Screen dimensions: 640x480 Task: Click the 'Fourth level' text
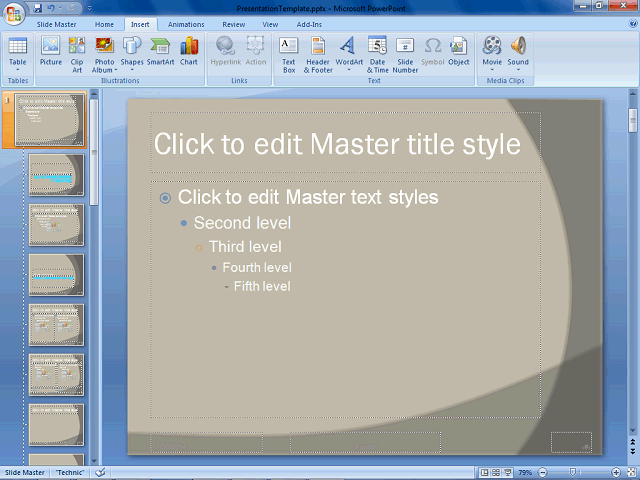(257, 267)
